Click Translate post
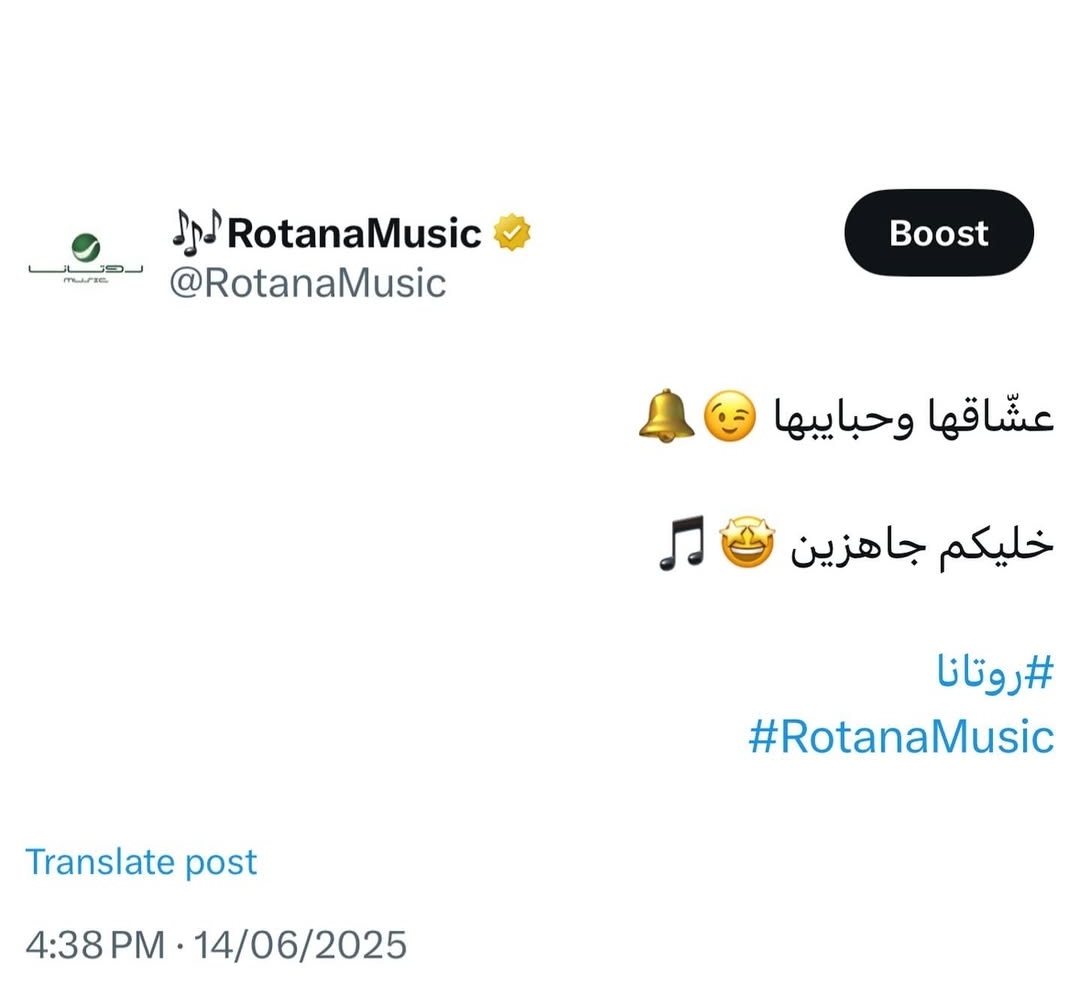This screenshot has width=1080, height=998. [141, 862]
